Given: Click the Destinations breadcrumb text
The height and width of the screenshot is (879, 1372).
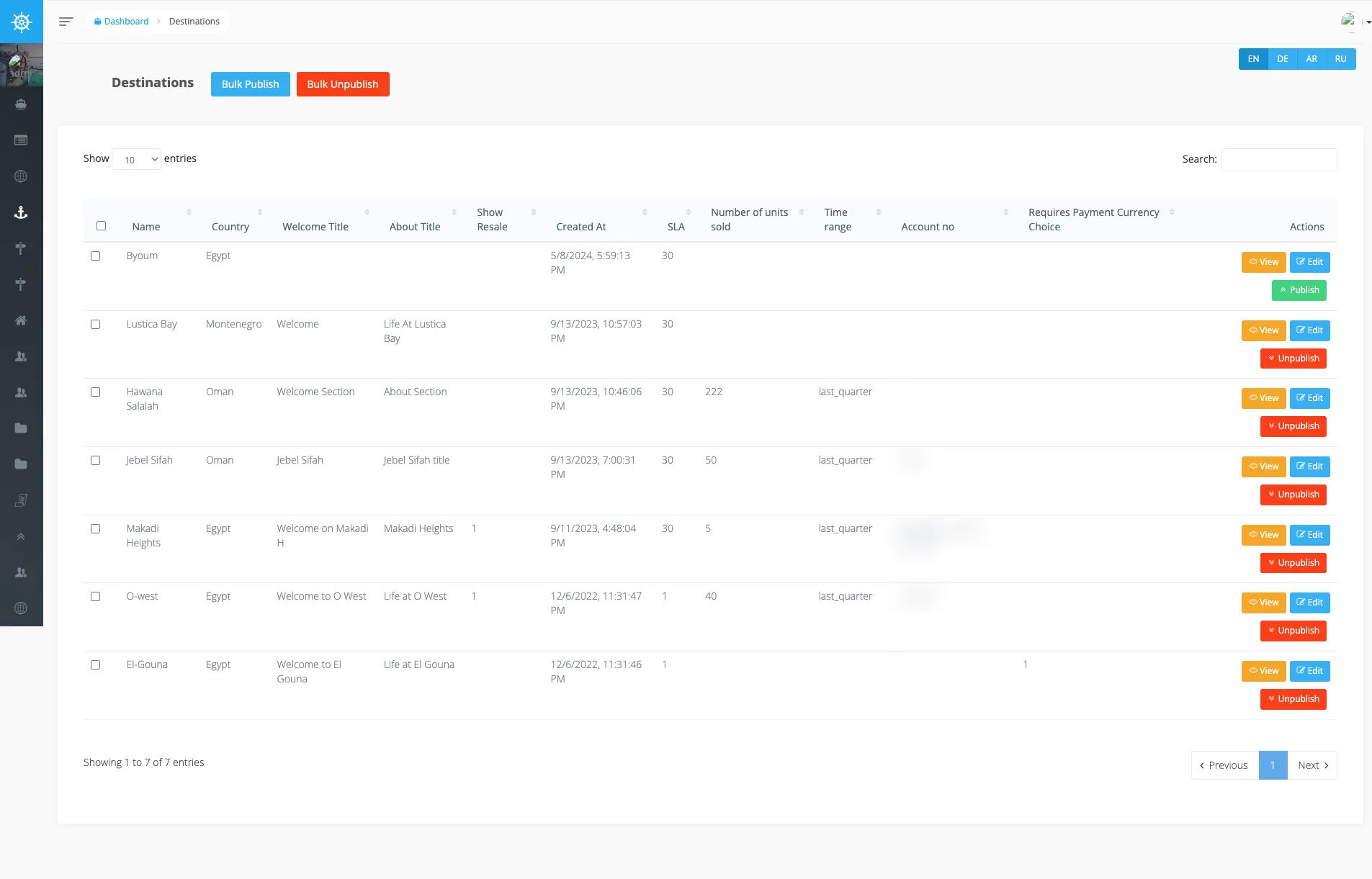Looking at the screenshot, I should (194, 22).
